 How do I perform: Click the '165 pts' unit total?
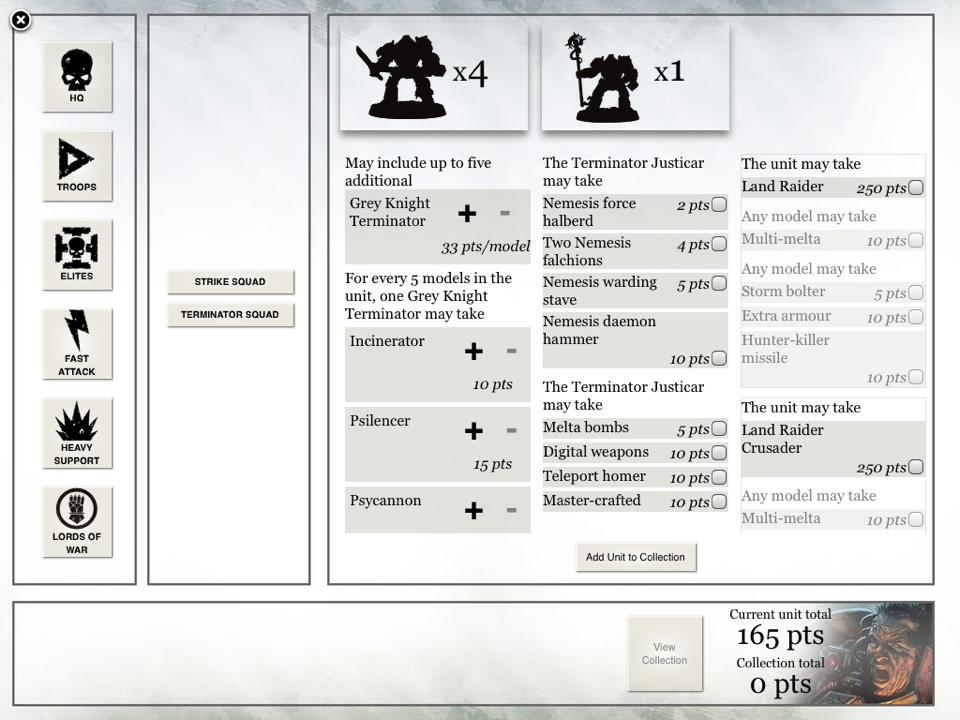pyautogui.click(x=781, y=636)
